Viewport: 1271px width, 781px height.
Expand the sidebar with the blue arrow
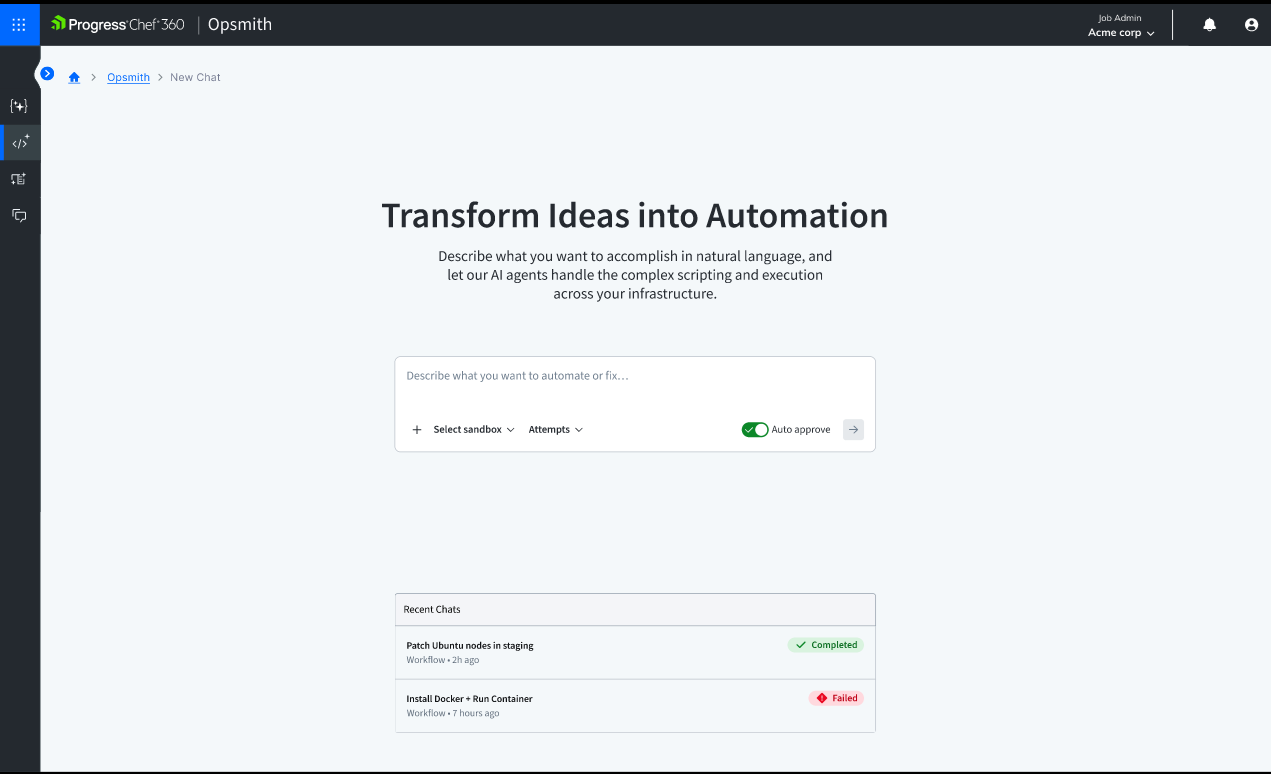47,73
